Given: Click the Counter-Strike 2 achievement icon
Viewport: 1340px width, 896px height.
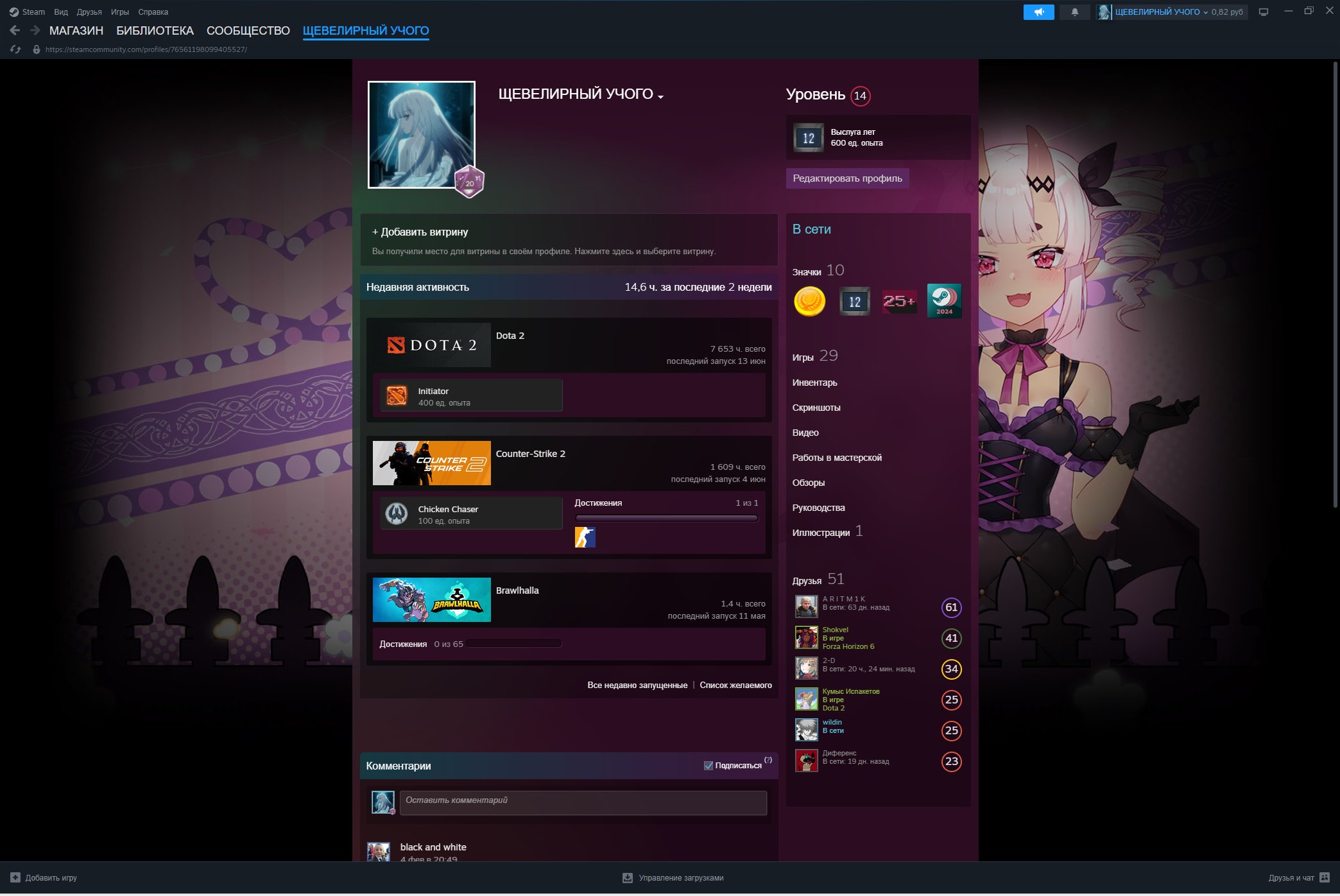Looking at the screenshot, I should point(585,537).
